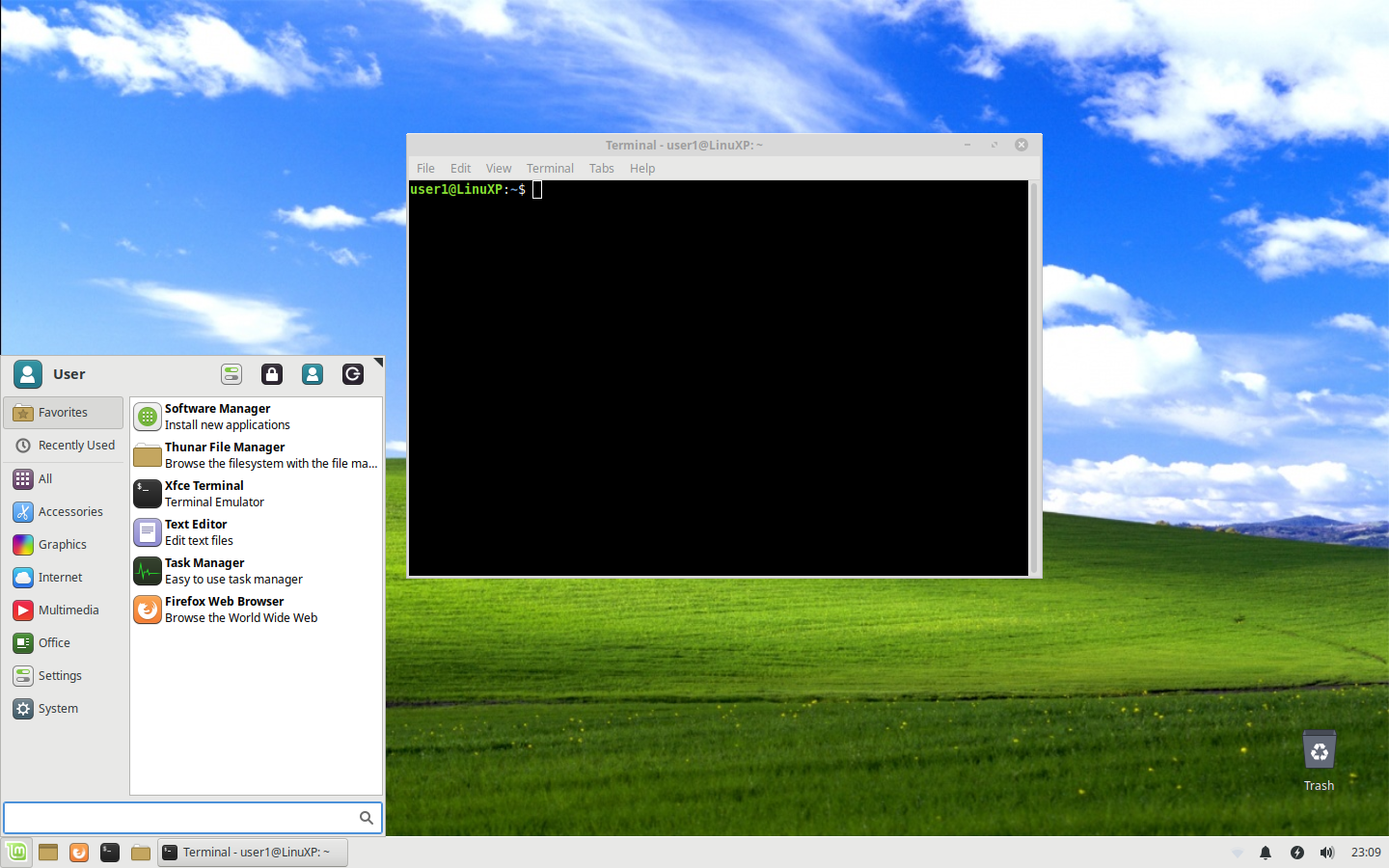Open the Terminal menu in the menu bar
Screen dimensions: 1389x868
[x=550, y=168]
